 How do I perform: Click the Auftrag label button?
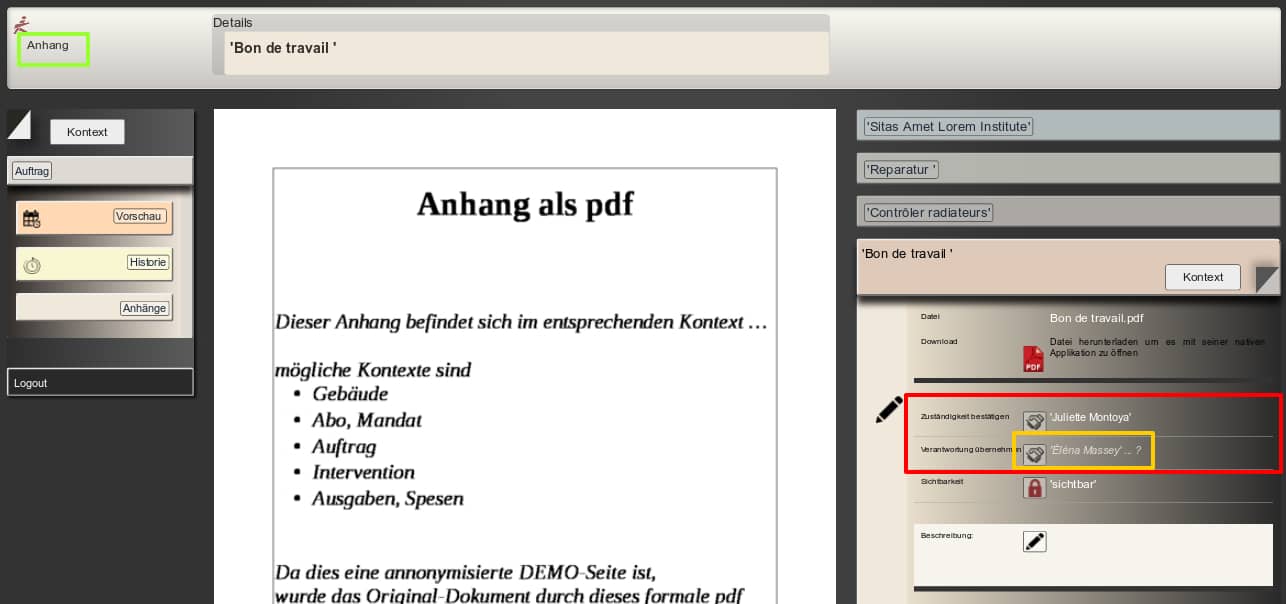coord(32,171)
